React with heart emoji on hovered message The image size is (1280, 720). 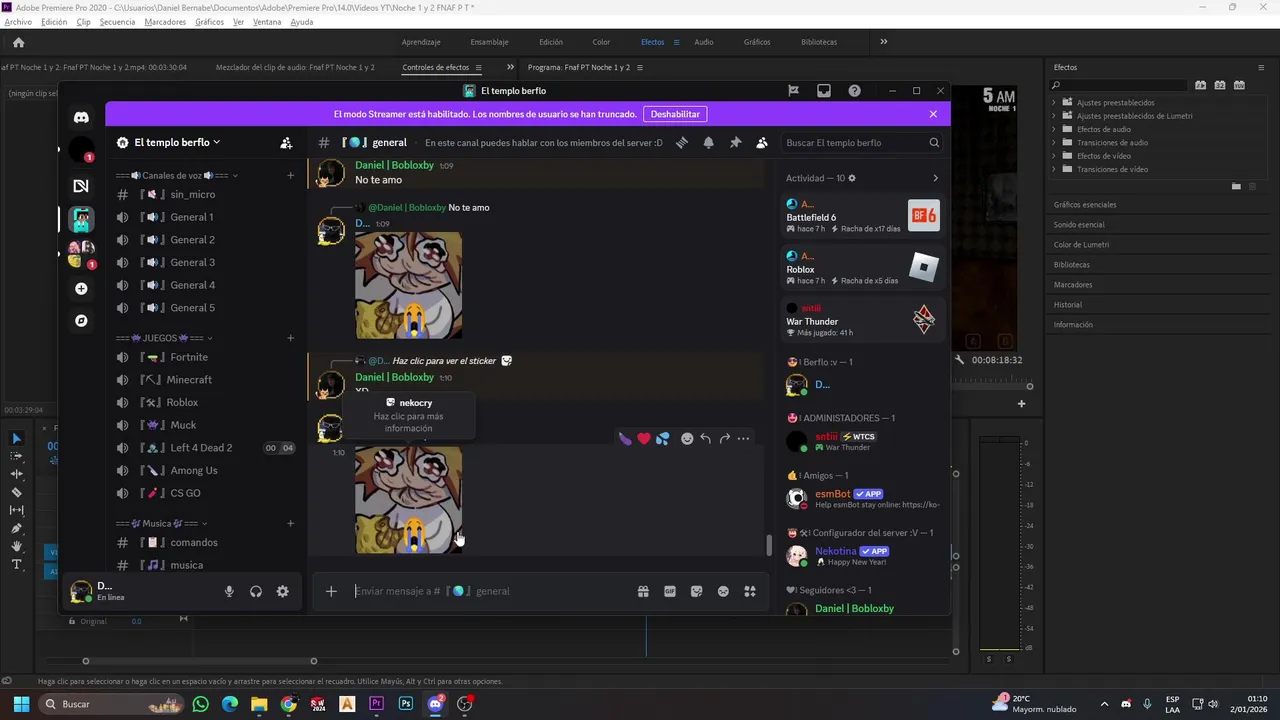point(644,439)
